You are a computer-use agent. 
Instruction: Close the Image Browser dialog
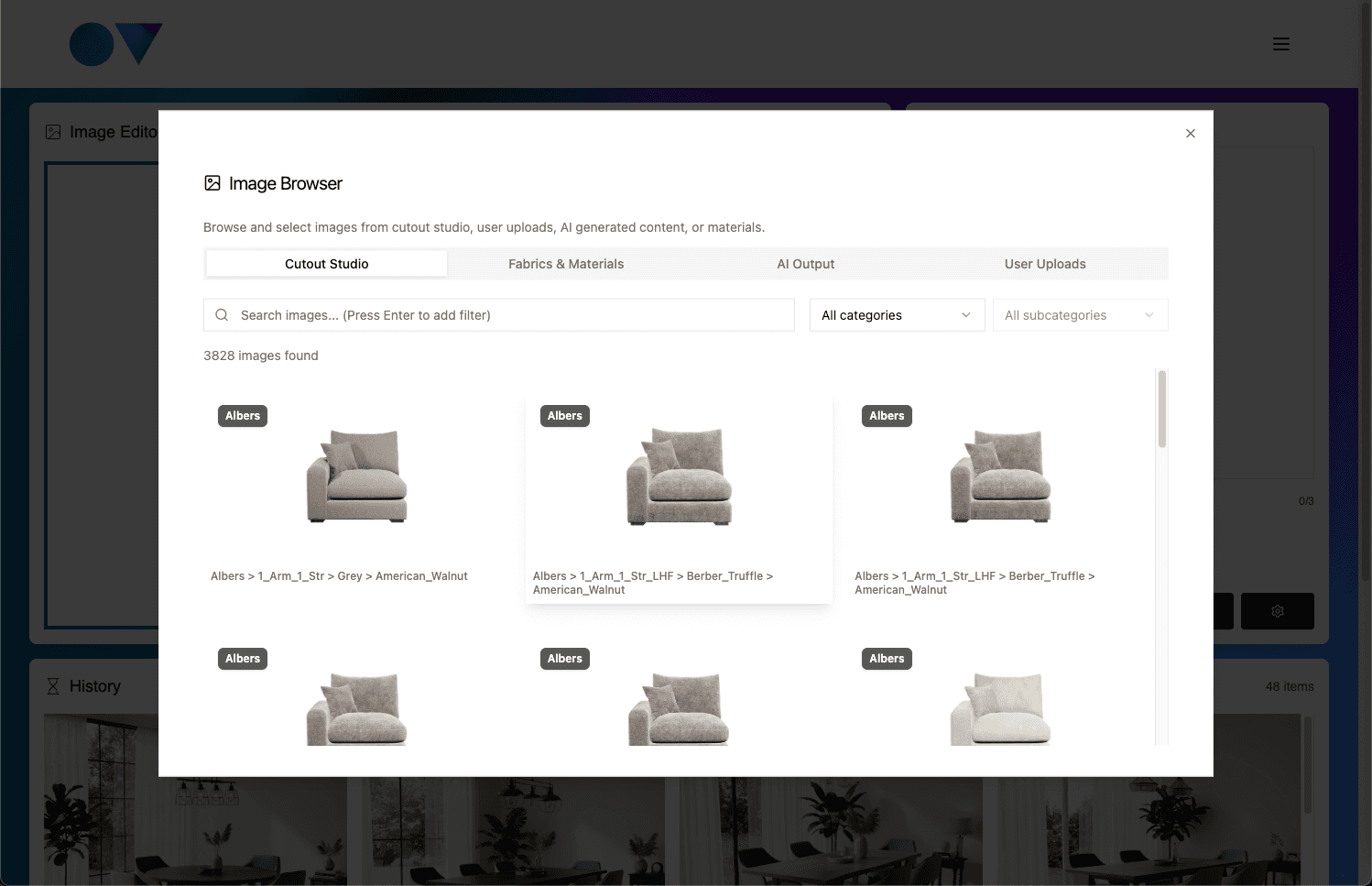click(x=1190, y=133)
